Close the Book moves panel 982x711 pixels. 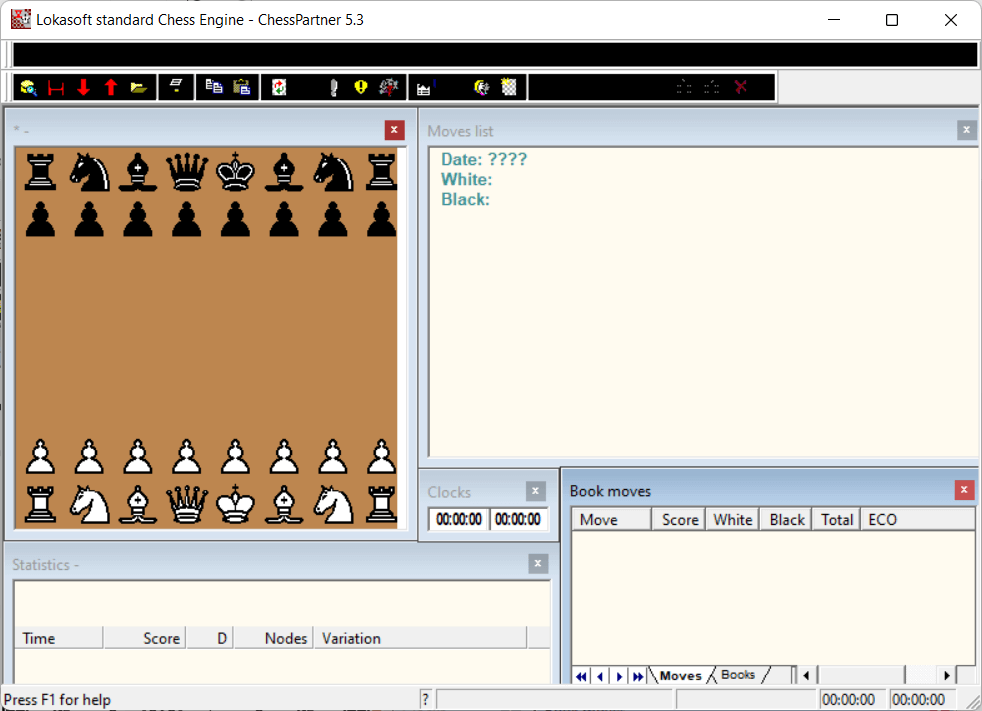(964, 489)
